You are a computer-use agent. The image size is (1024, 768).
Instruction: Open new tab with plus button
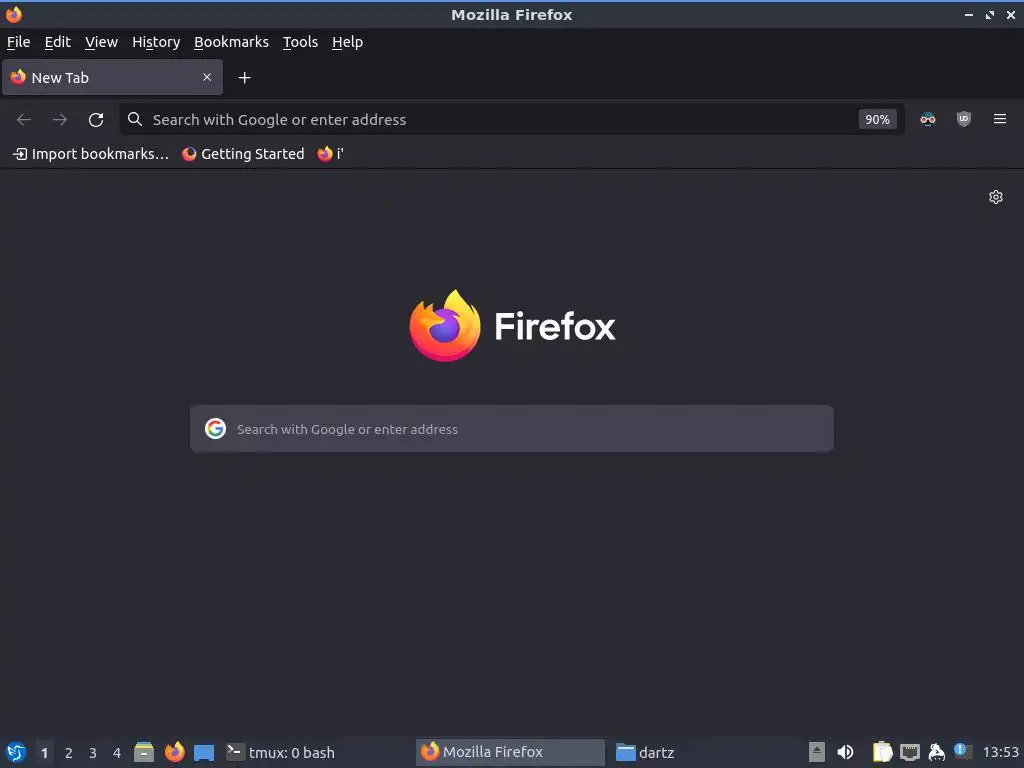(x=244, y=78)
